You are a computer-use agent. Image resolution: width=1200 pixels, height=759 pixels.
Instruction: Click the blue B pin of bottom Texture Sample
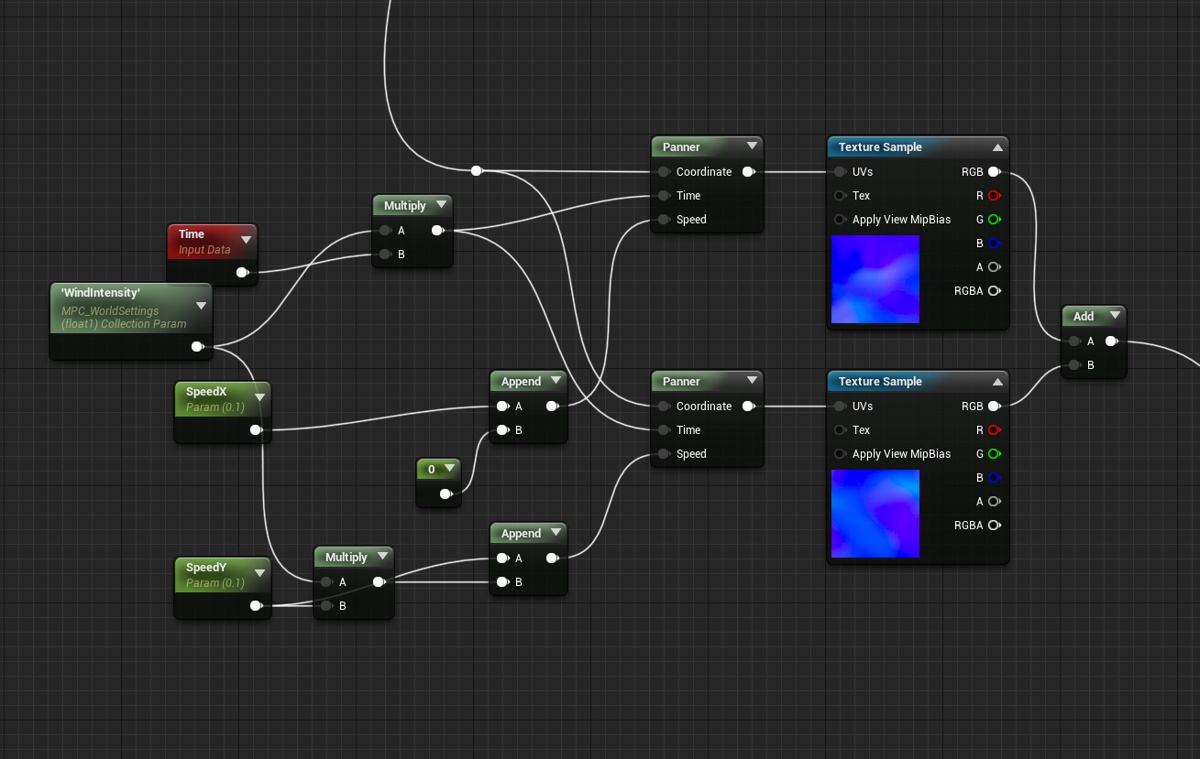pos(993,477)
